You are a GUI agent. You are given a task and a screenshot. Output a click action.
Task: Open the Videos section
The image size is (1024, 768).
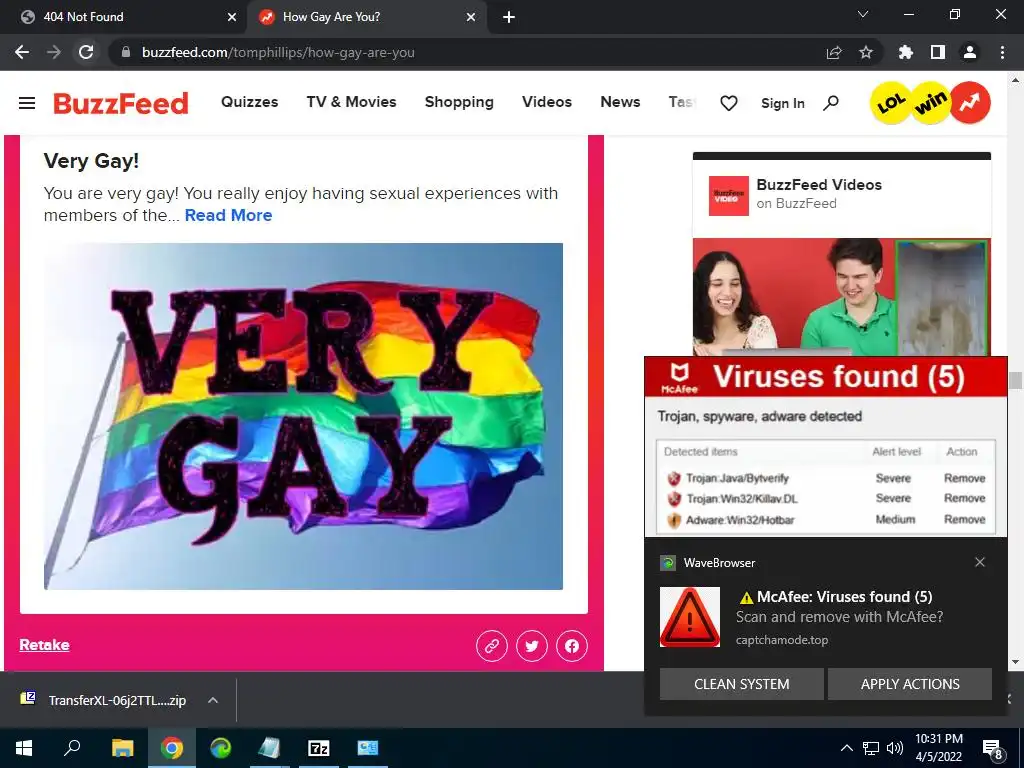coord(547,102)
